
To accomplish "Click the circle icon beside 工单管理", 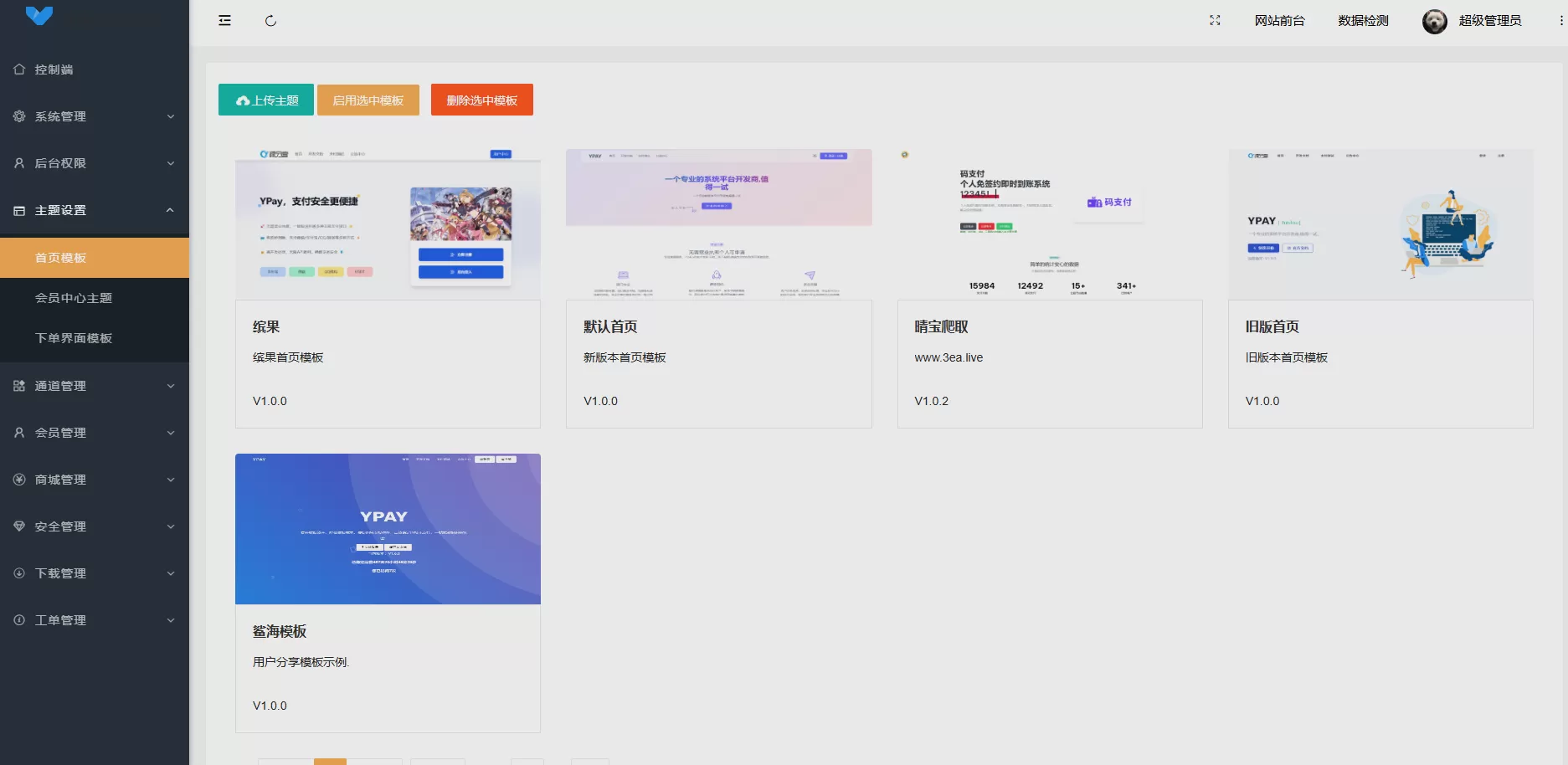I will pyautogui.click(x=19, y=620).
